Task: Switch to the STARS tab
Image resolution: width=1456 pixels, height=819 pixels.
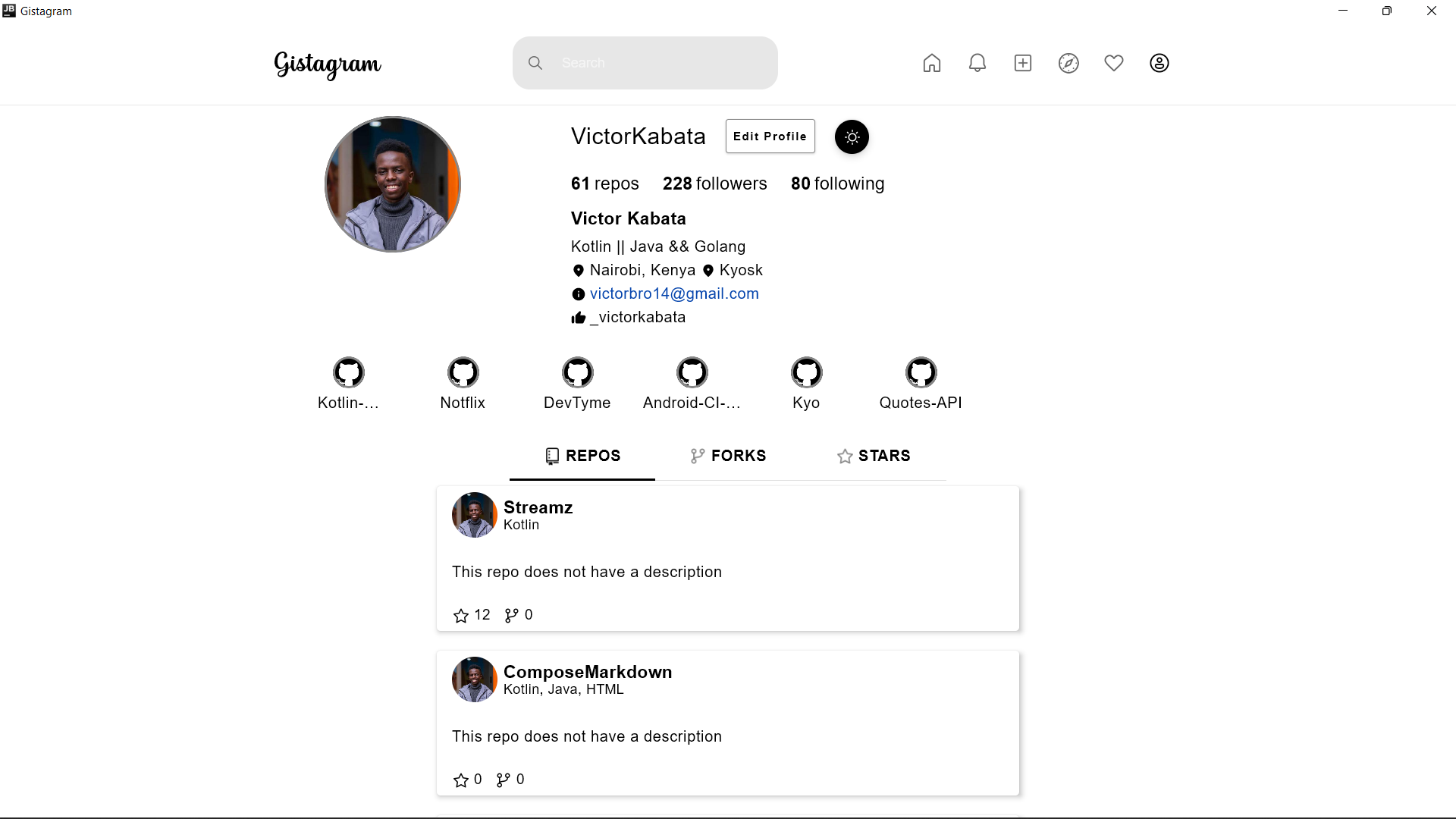Action: pyautogui.click(x=874, y=456)
